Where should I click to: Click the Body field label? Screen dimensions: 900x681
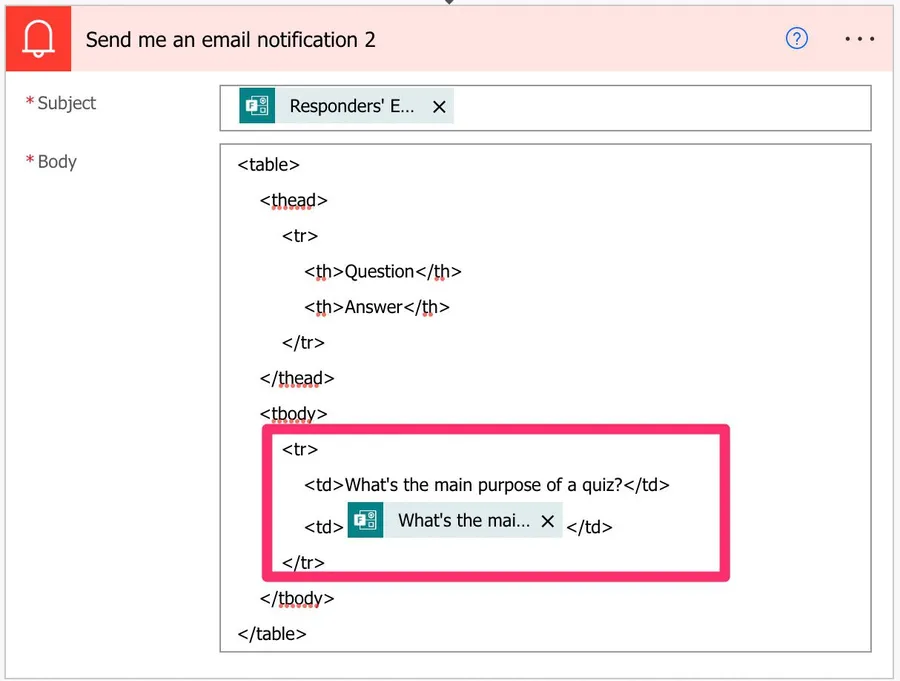point(57,162)
